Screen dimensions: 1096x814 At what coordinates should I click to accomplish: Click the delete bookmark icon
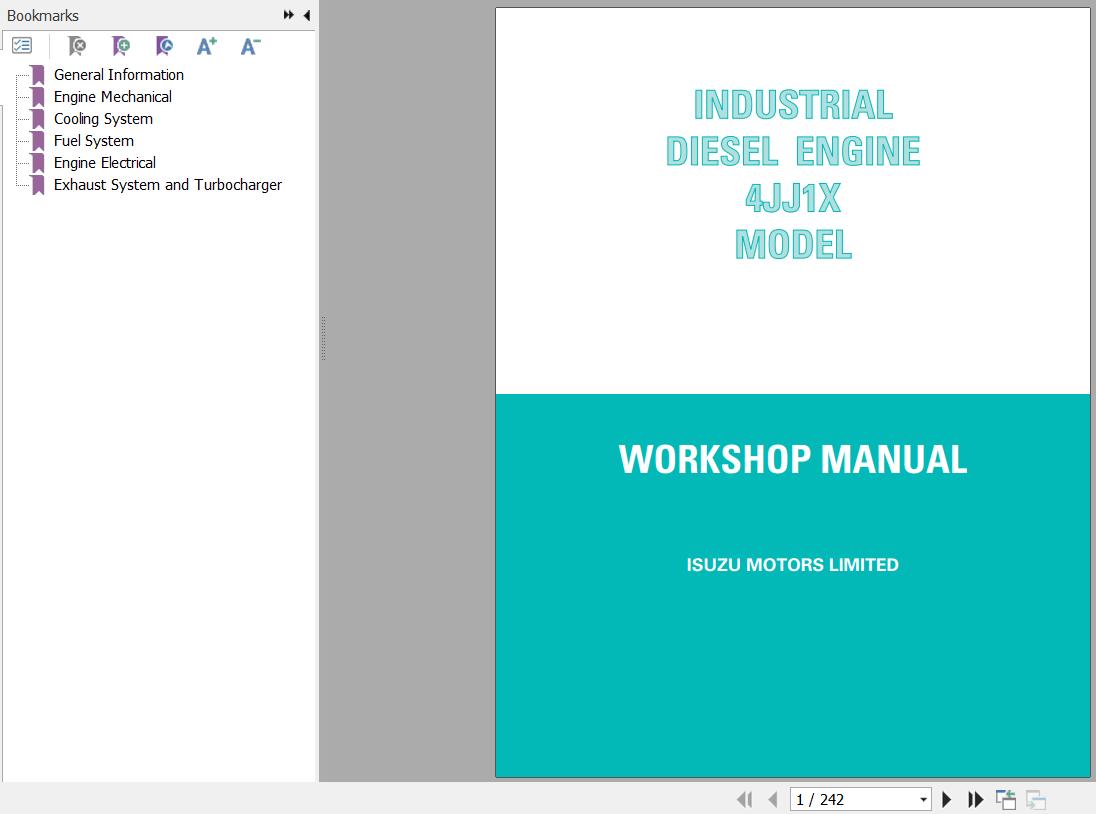coord(77,46)
